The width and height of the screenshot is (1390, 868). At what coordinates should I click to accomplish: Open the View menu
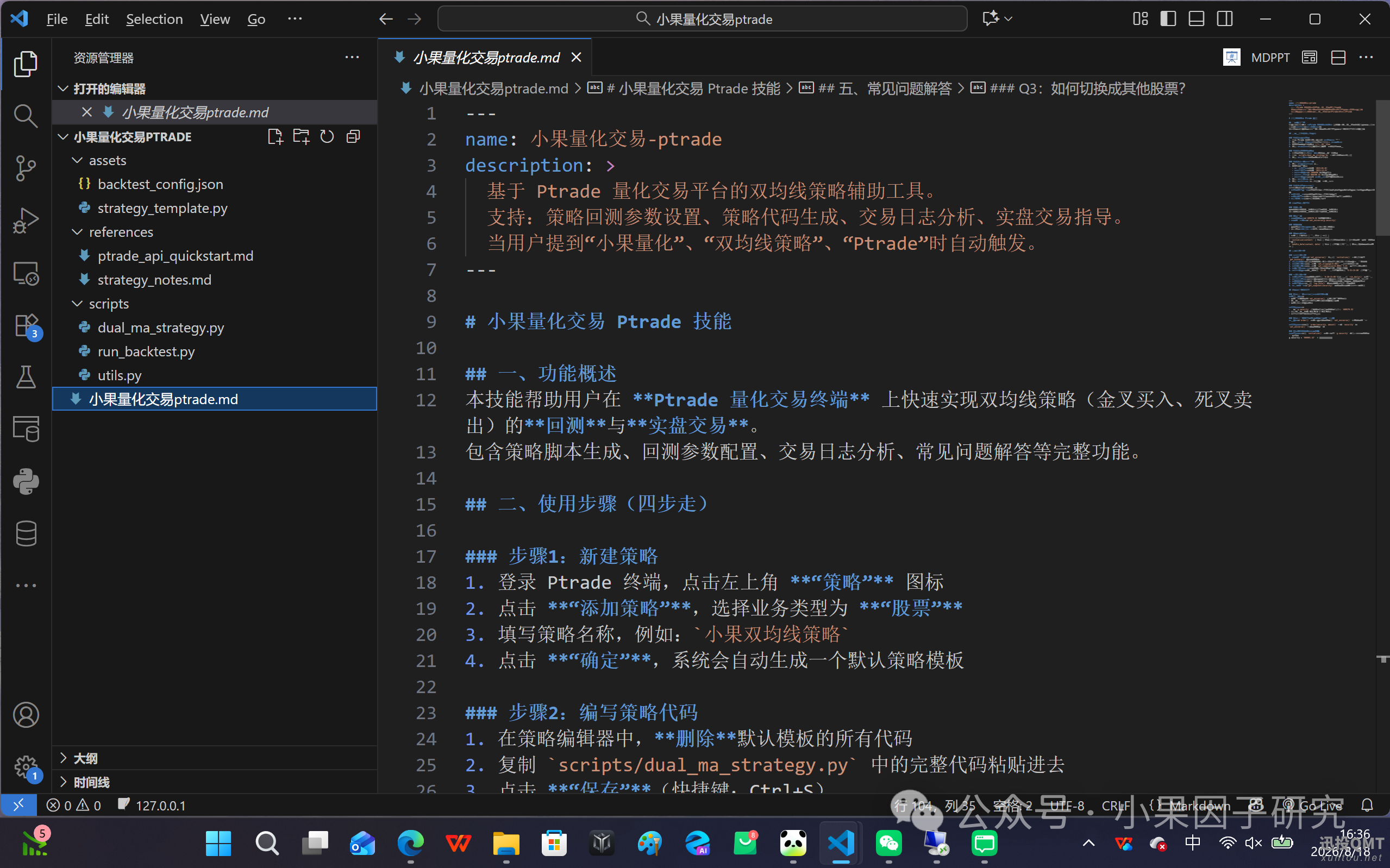215,19
